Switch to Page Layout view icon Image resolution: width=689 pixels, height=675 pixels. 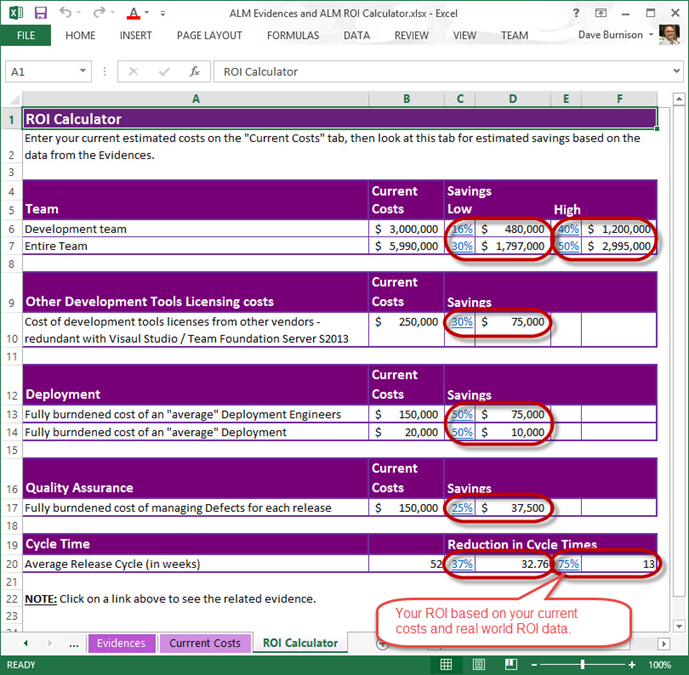479,664
